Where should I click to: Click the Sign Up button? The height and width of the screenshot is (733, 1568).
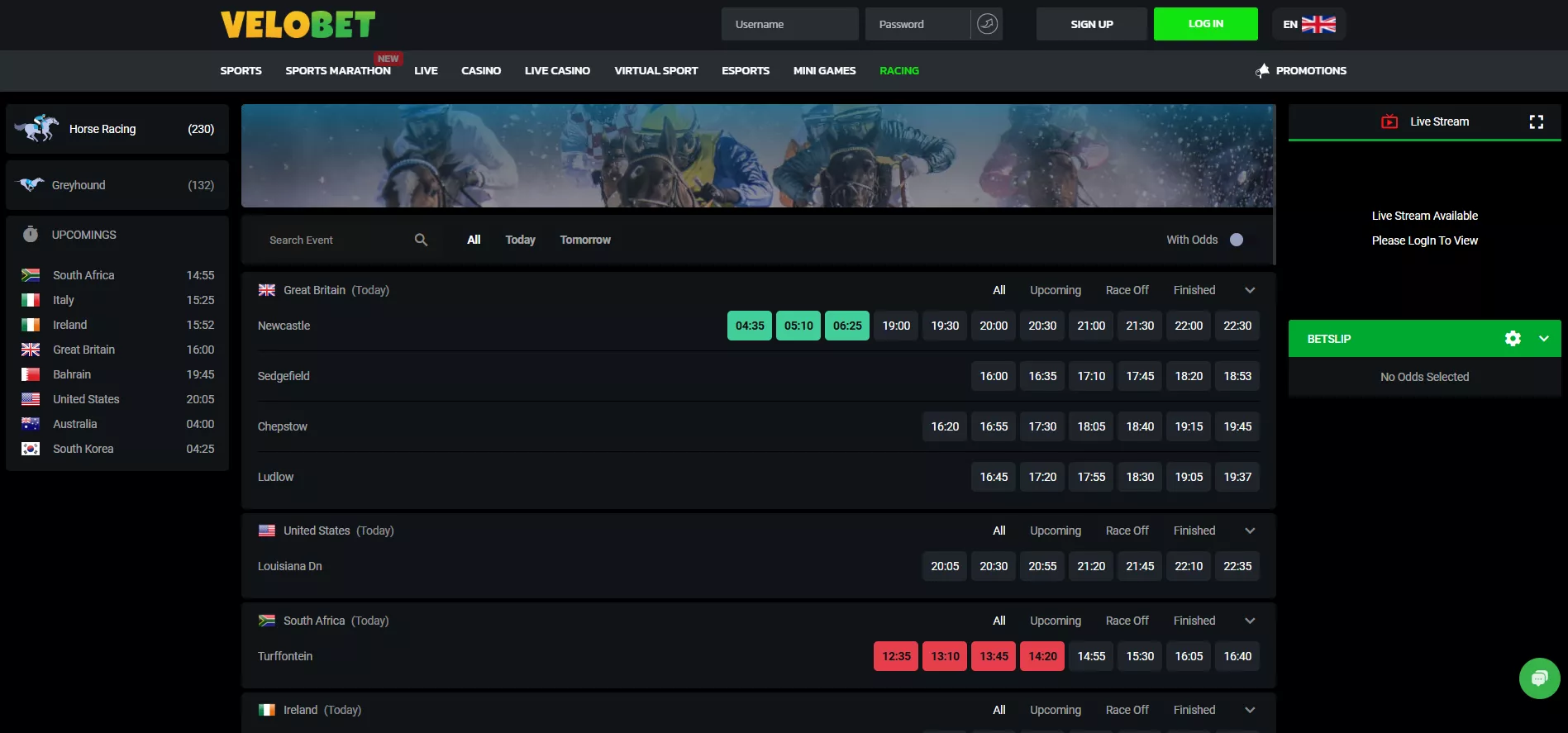click(x=1091, y=25)
